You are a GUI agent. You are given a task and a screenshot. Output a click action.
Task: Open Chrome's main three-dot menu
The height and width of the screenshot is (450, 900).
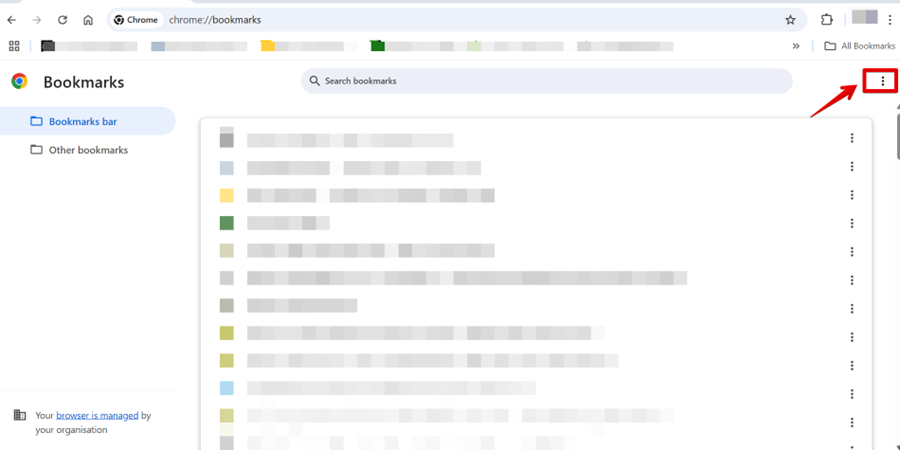[890, 20]
